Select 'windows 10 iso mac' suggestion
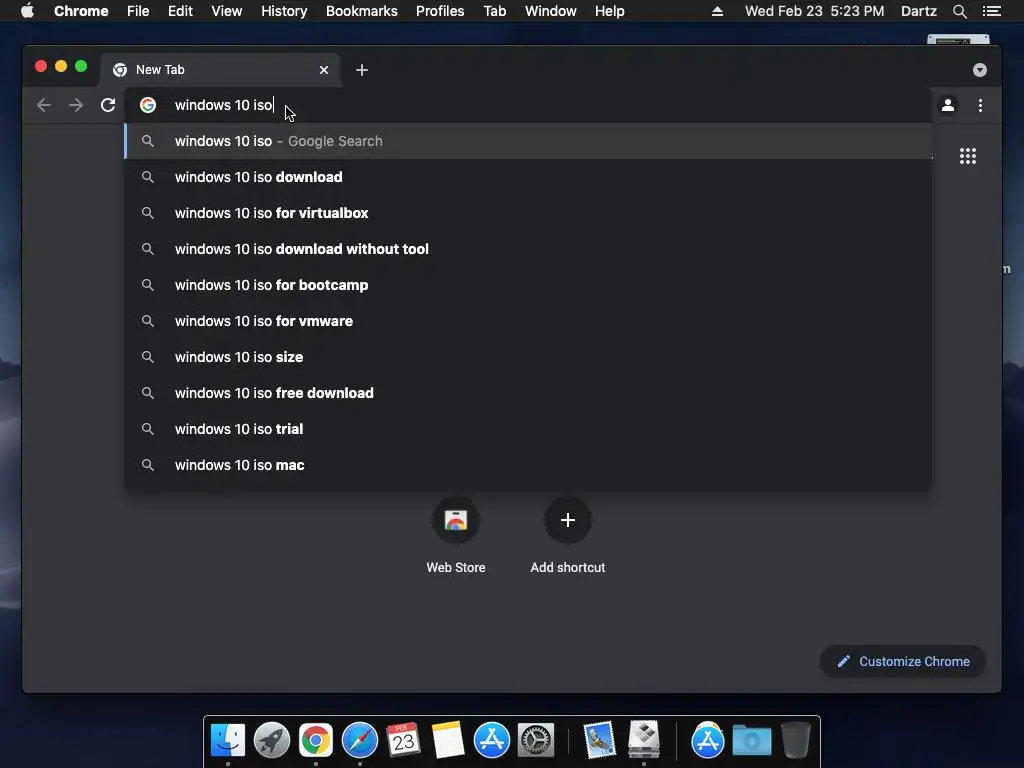 (528, 464)
